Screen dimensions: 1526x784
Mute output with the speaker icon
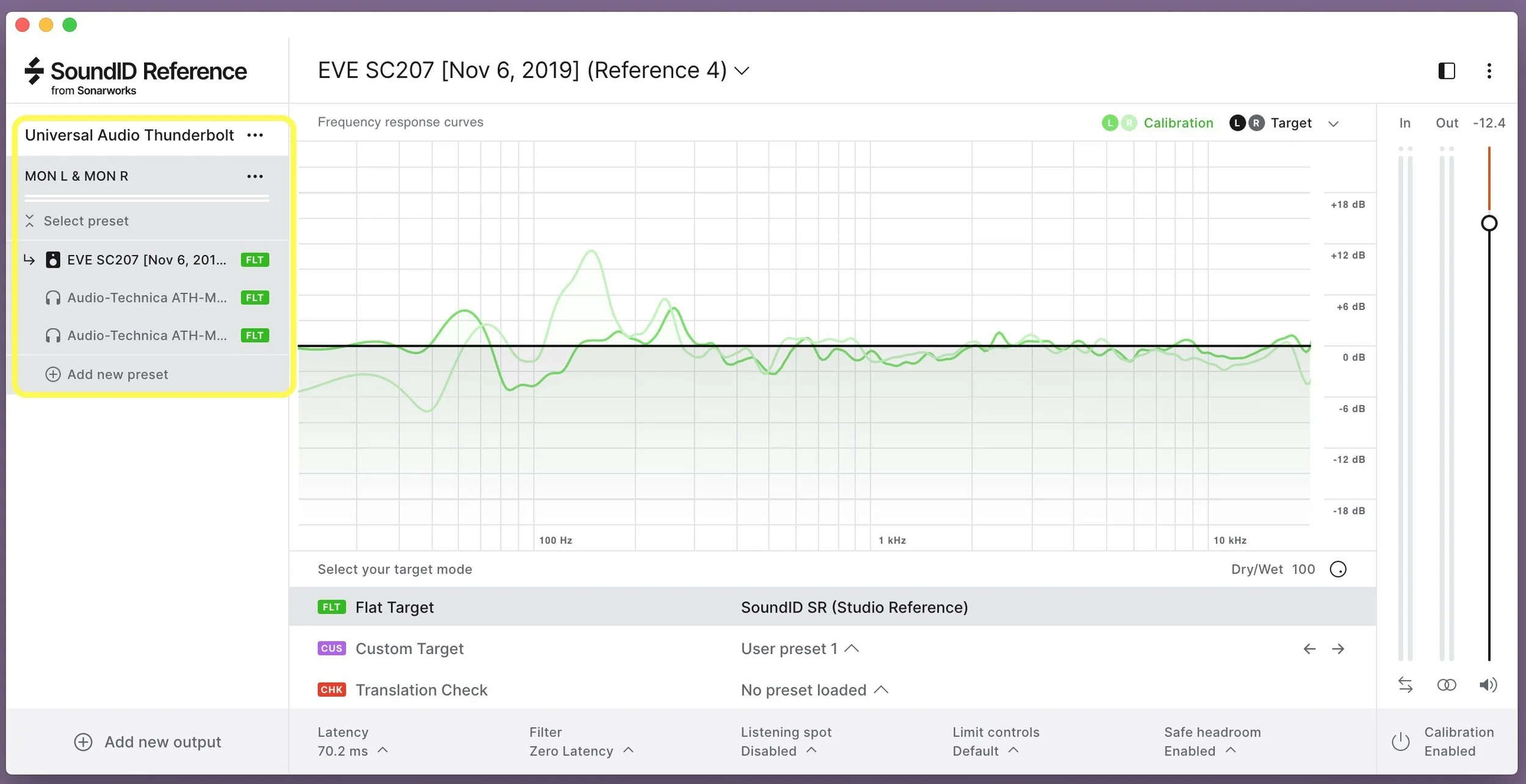pos(1488,685)
